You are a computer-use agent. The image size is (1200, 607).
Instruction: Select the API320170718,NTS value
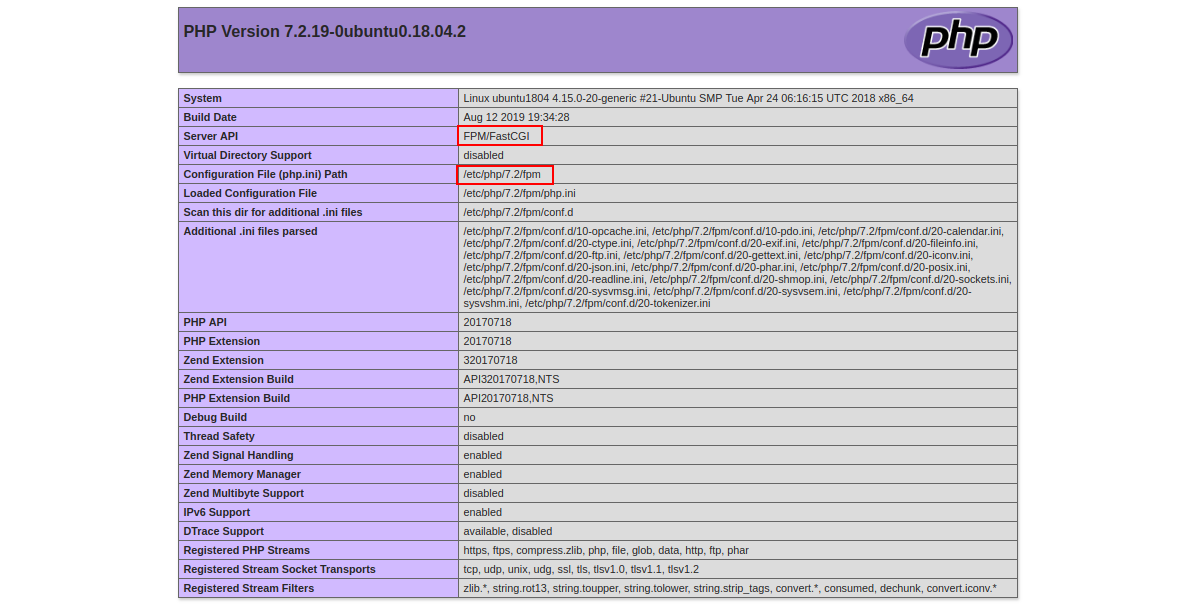click(x=511, y=379)
